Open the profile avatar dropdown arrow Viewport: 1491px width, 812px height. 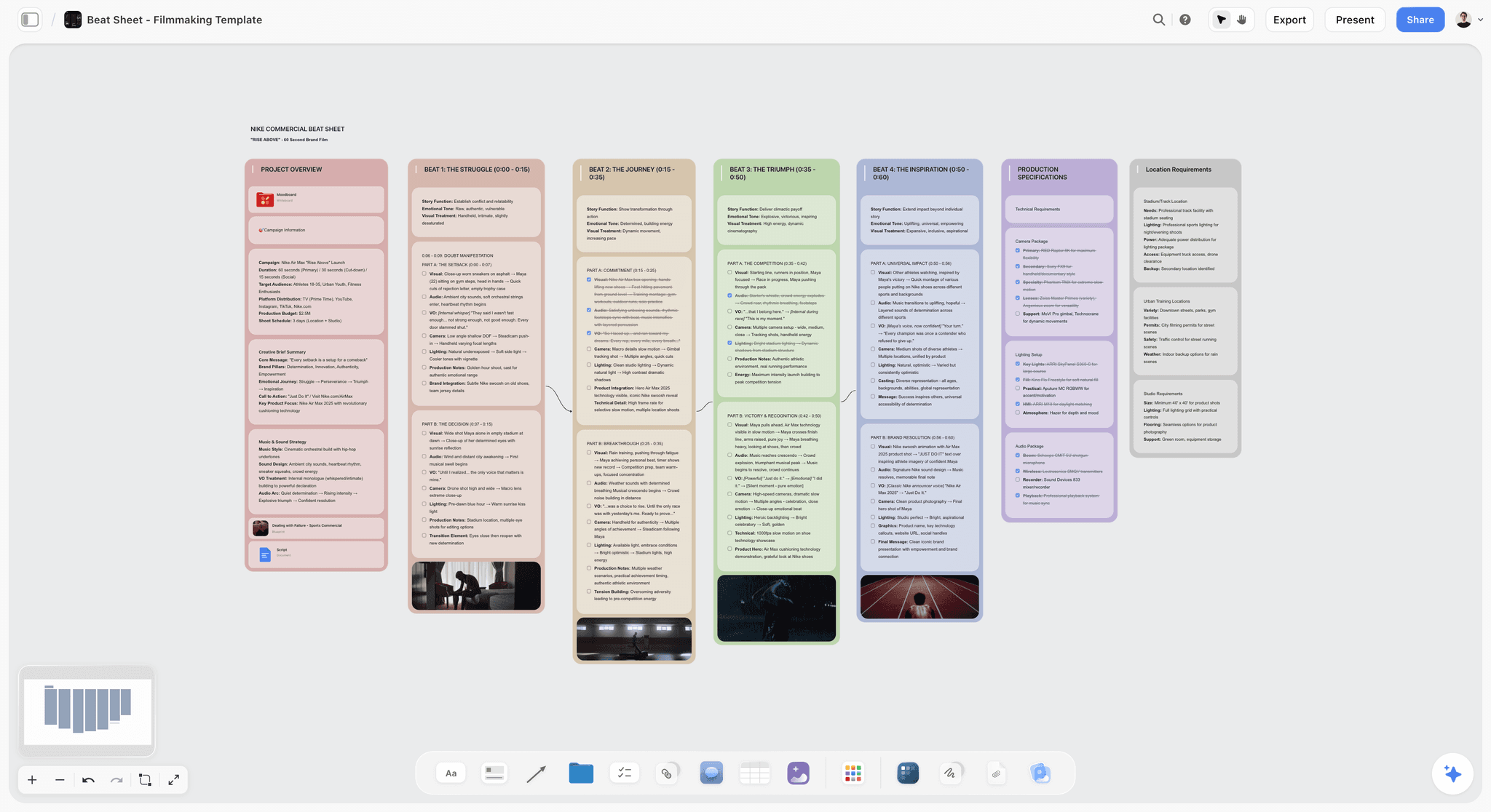[1480, 20]
